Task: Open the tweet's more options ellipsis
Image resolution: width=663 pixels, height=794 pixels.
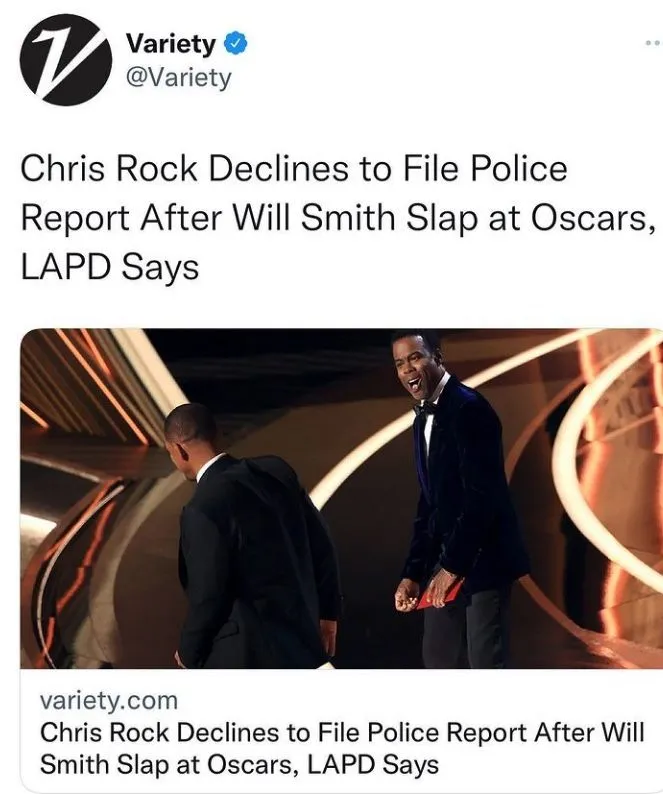Action: coord(653,44)
